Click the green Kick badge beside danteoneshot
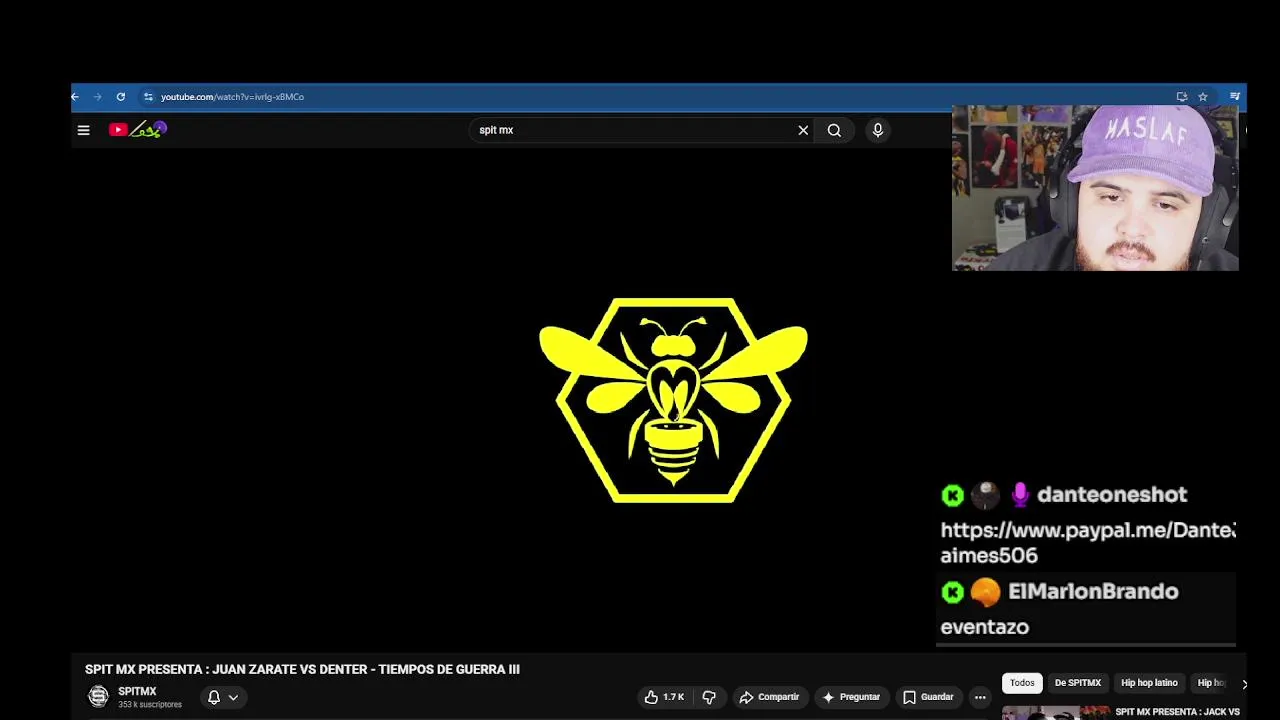This screenshot has width=1280, height=720. 953,495
